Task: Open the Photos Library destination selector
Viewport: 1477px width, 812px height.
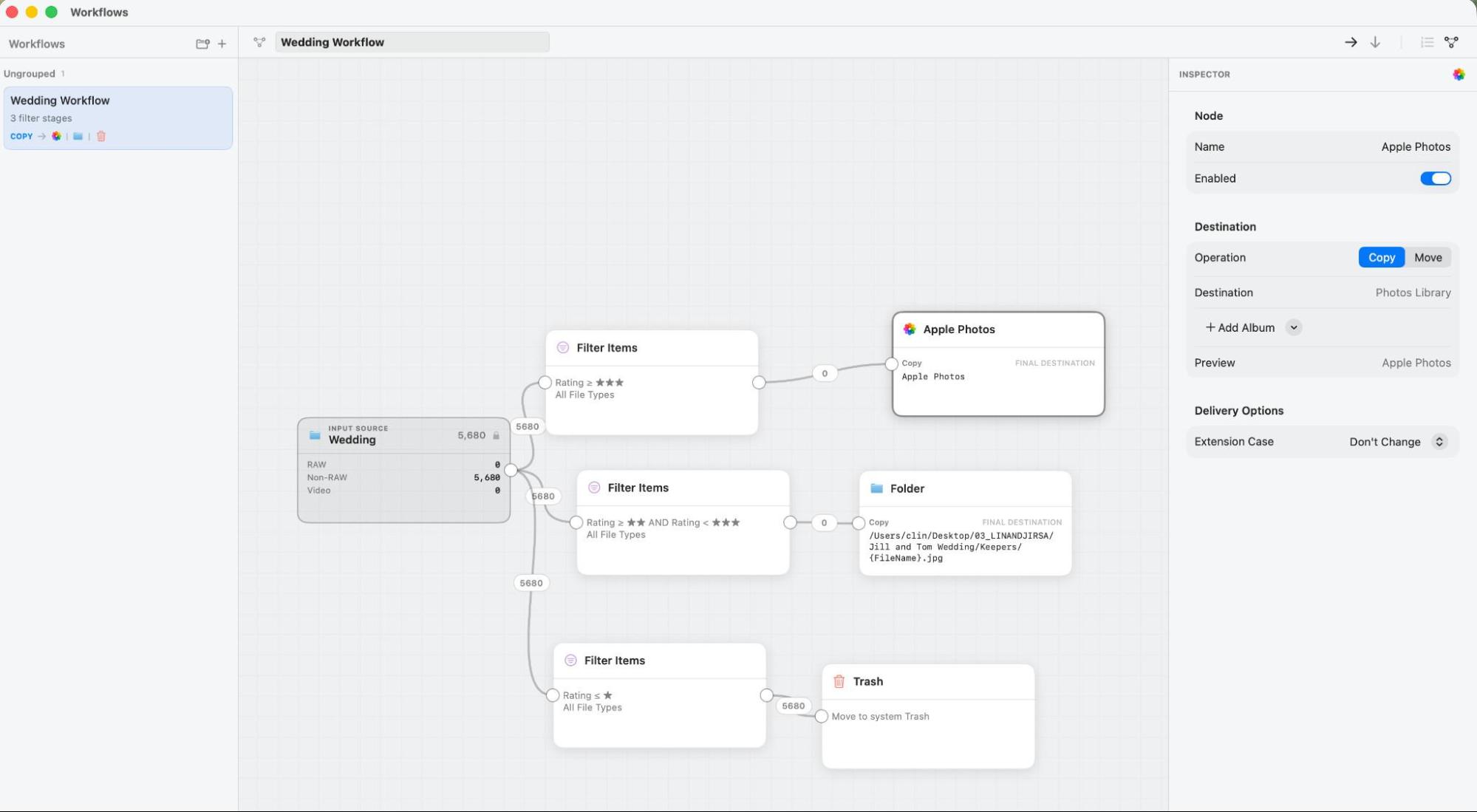Action: tap(1413, 293)
